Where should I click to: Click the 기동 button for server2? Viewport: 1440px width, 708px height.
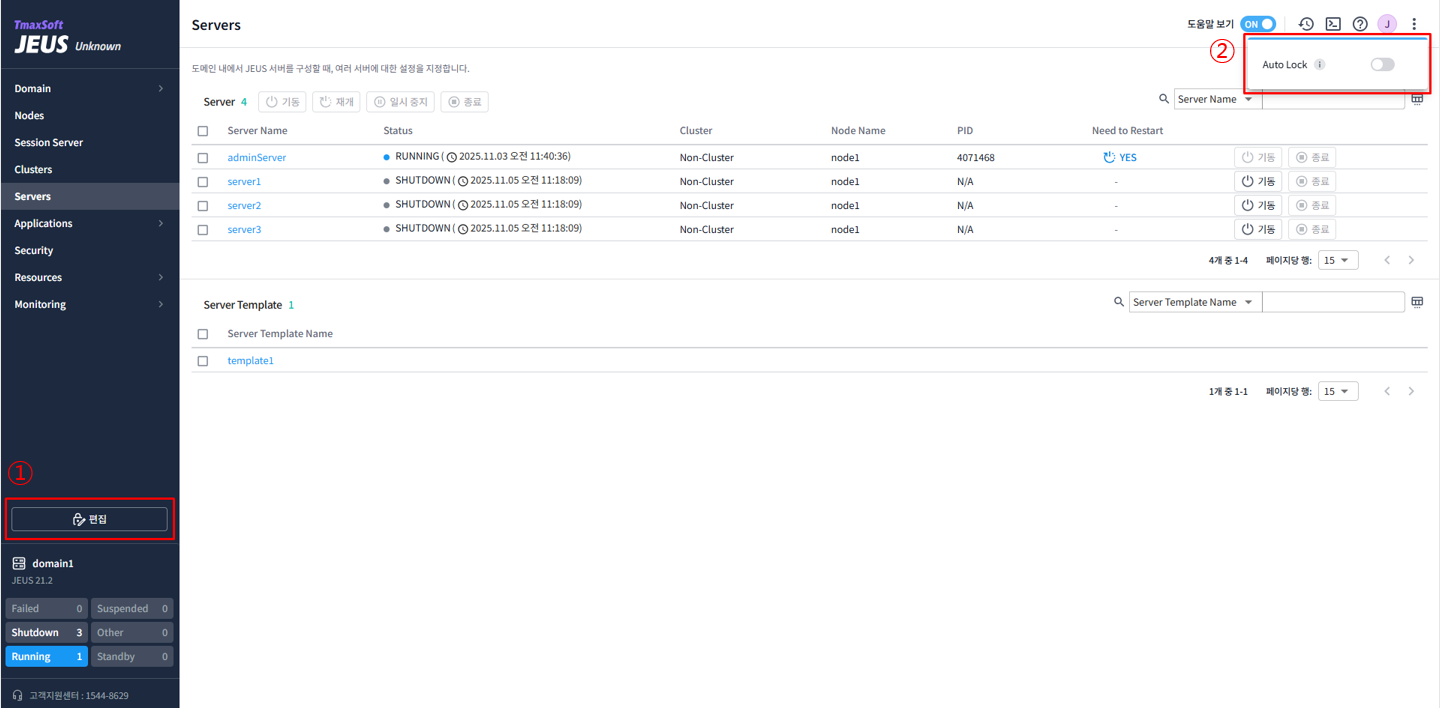pos(1258,205)
